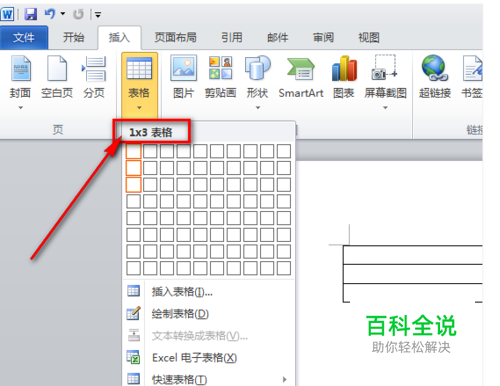Click the Redo button in quick access toolbar
The width and height of the screenshot is (500, 386).
(x=78, y=14)
